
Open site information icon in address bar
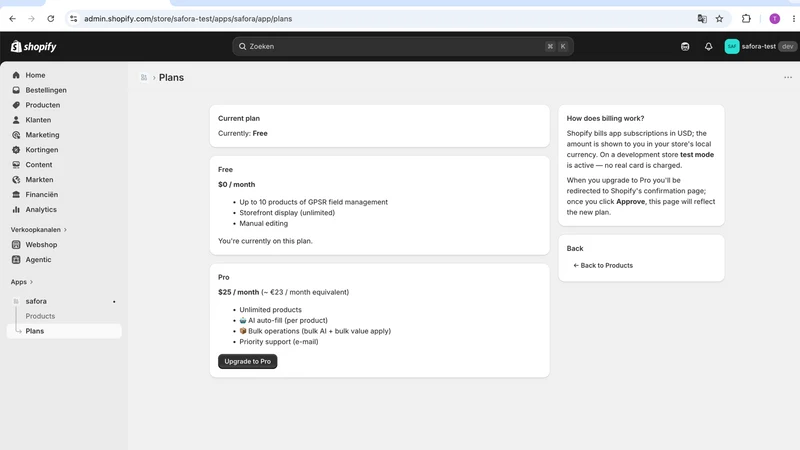73,19
